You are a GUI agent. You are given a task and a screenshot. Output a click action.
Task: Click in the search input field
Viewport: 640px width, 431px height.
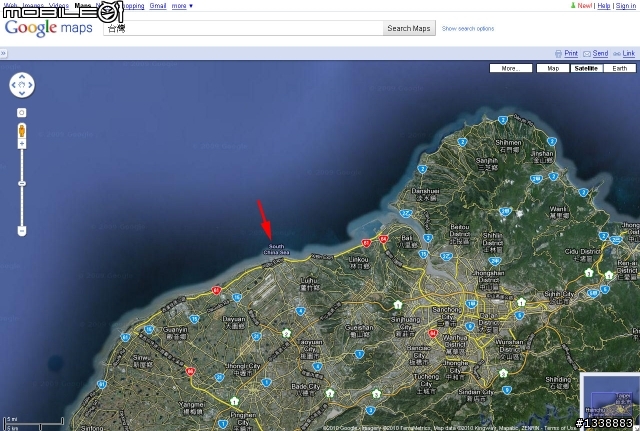tap(243, 28)
